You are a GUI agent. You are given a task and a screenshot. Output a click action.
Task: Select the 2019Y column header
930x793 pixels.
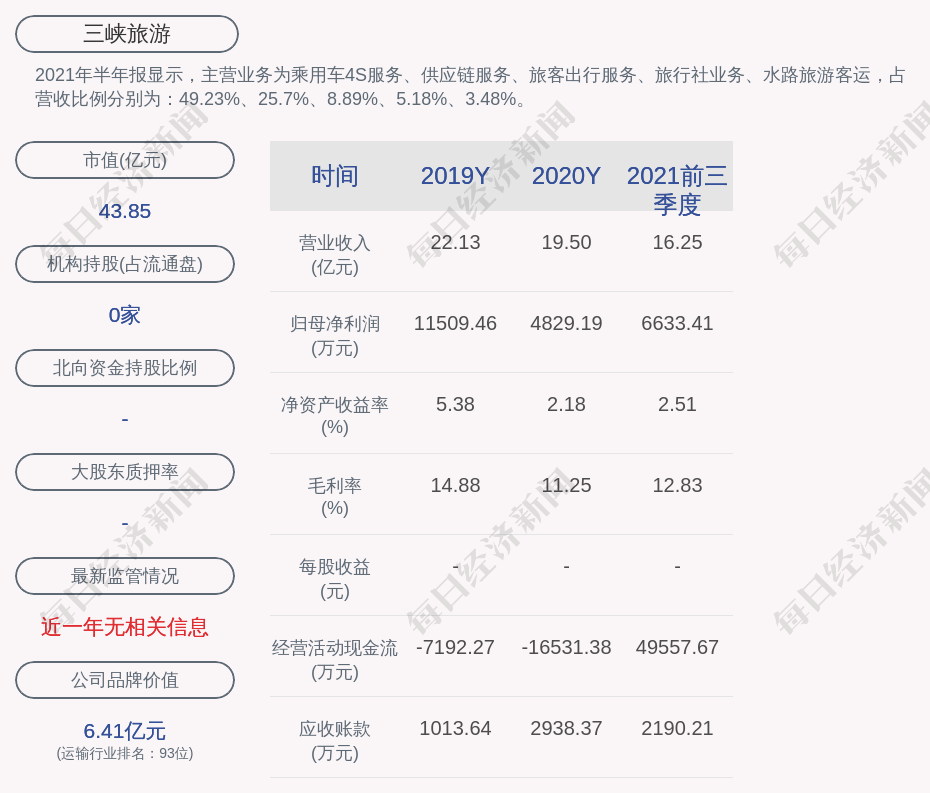click(455, 176)
